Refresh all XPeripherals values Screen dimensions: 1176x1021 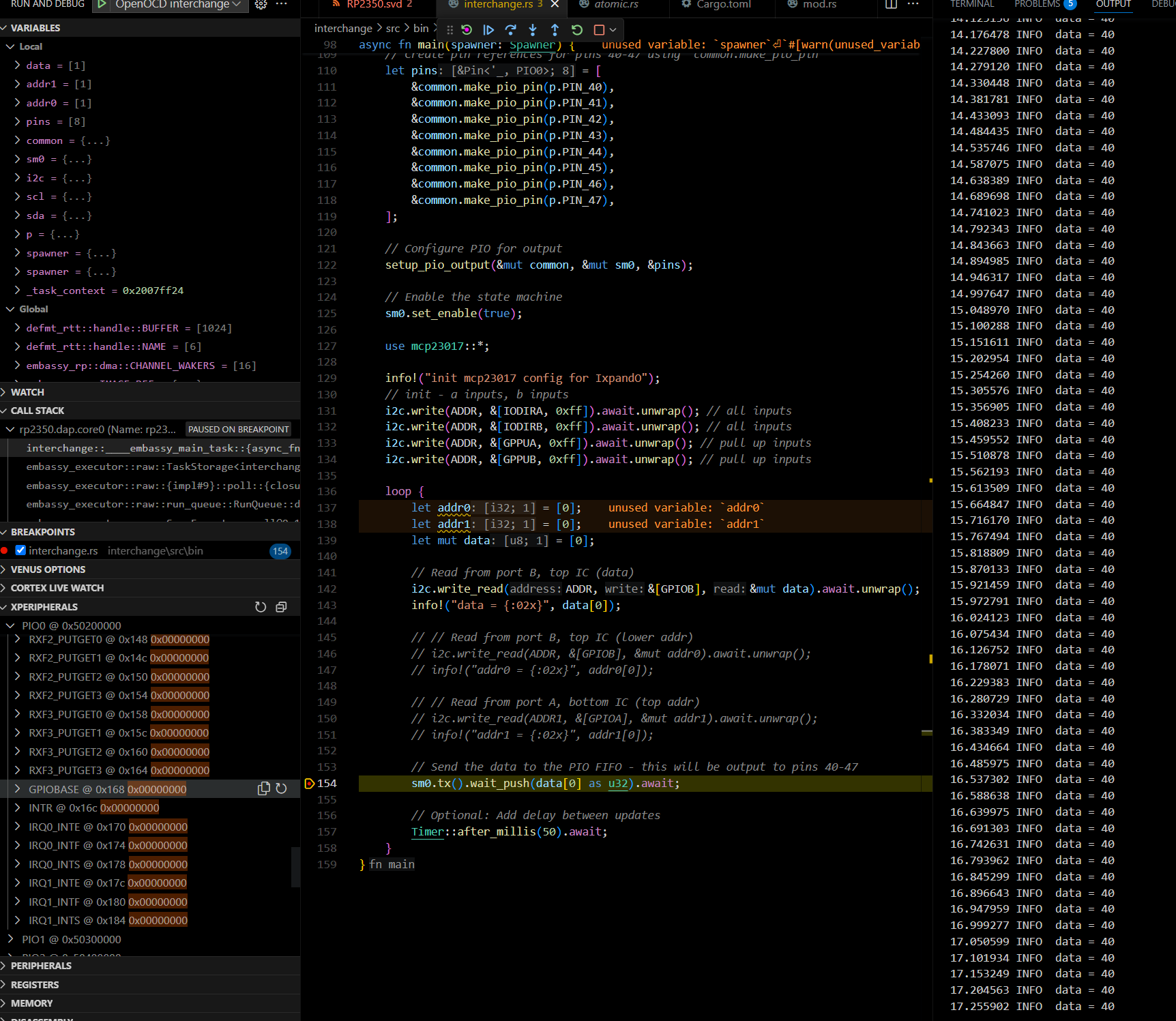point(261,607)
